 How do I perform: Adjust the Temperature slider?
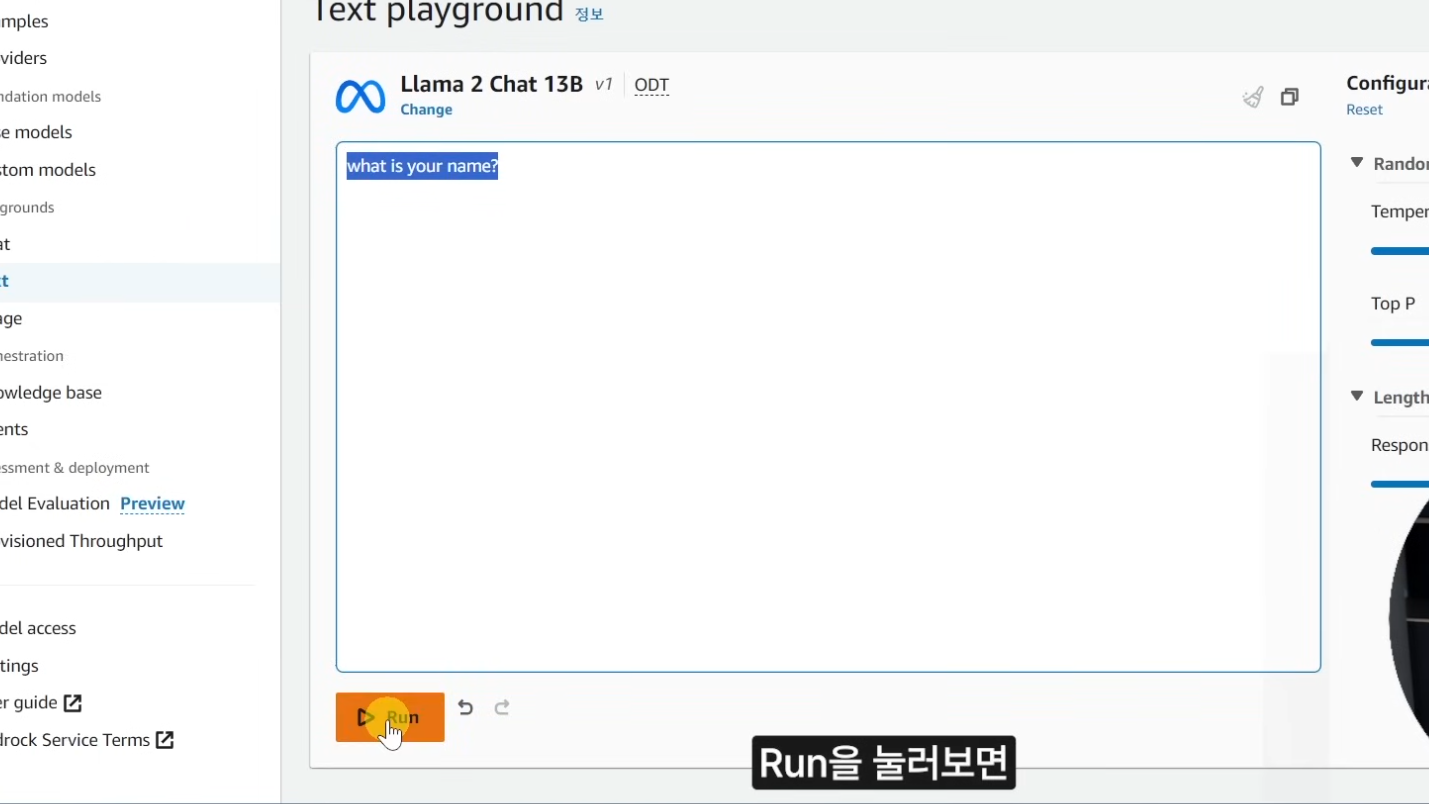point(1399,251)
